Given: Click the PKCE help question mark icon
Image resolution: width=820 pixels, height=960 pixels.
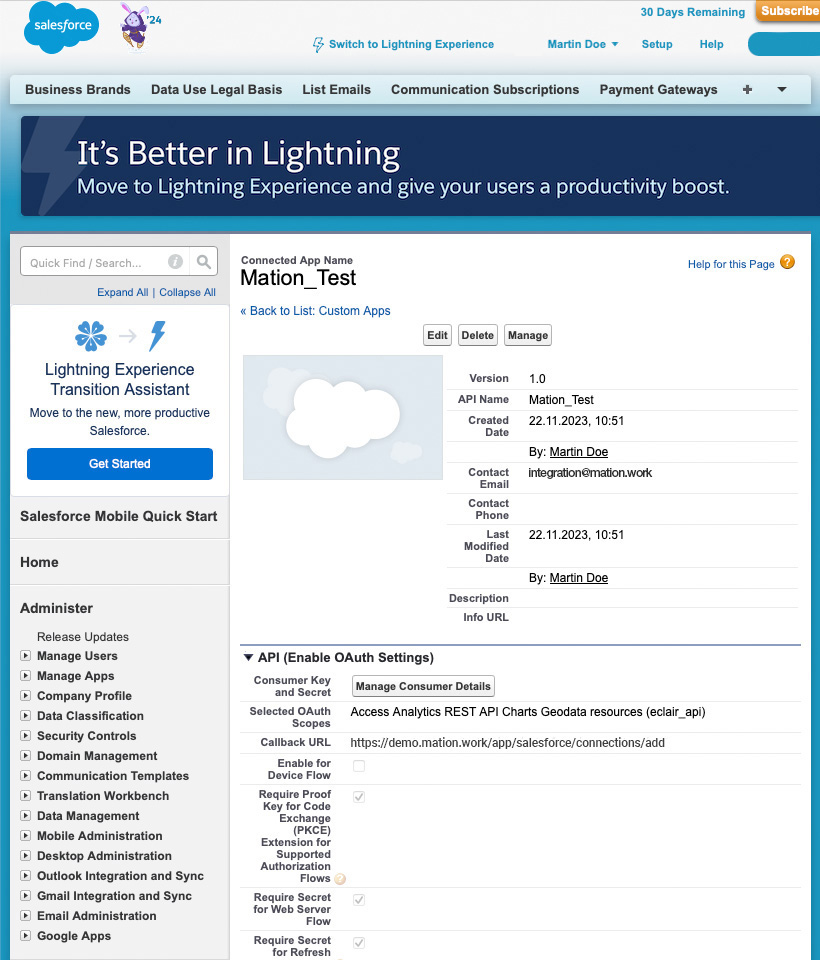Looking at the screenshot, I should (340, 879).
